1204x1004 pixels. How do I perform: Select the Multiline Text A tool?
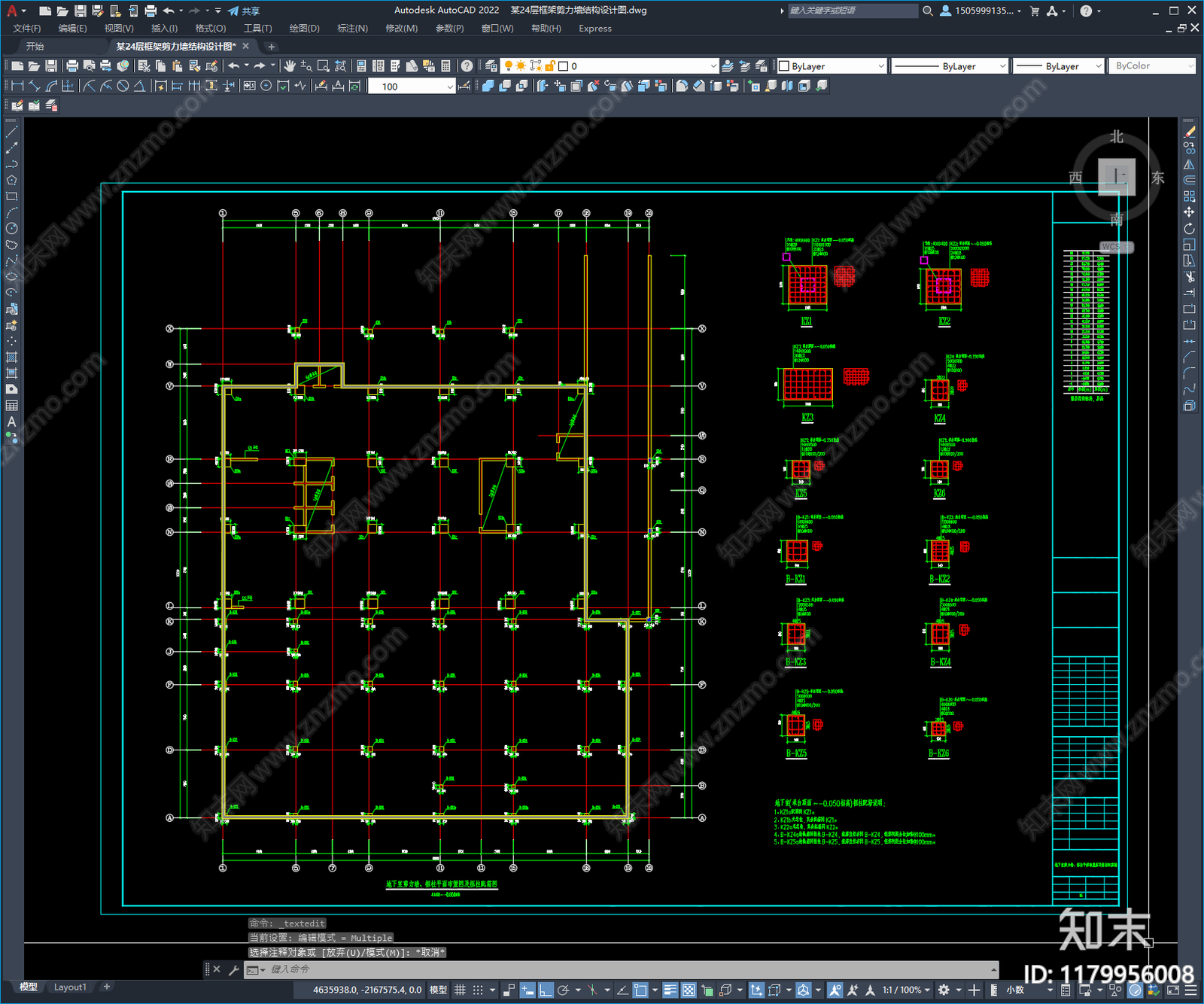click(11, 421)
